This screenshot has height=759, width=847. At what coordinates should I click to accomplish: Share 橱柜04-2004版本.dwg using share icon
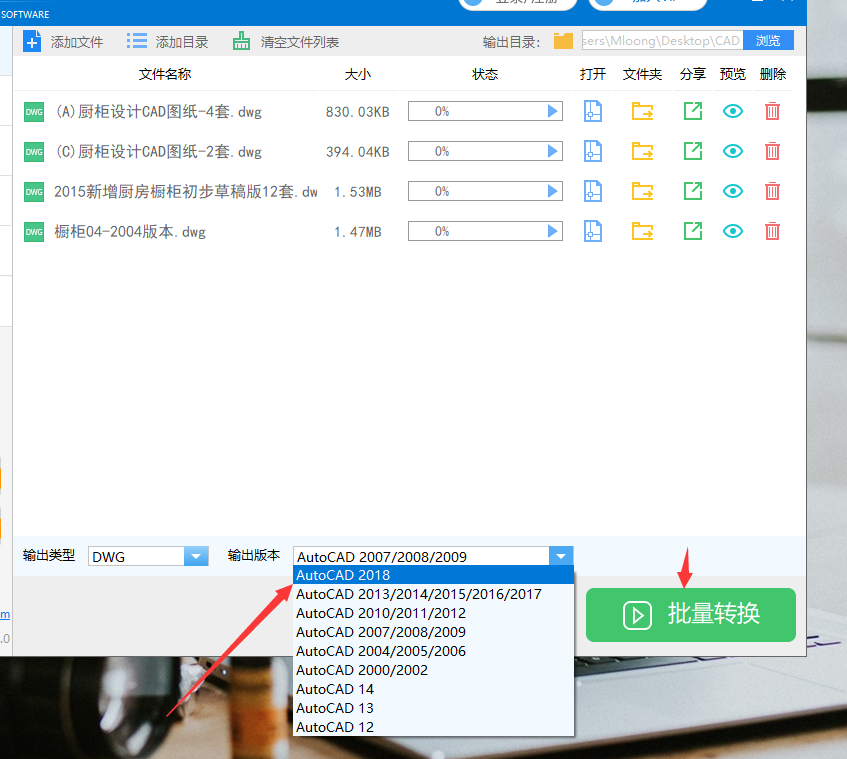click(693, 231)
